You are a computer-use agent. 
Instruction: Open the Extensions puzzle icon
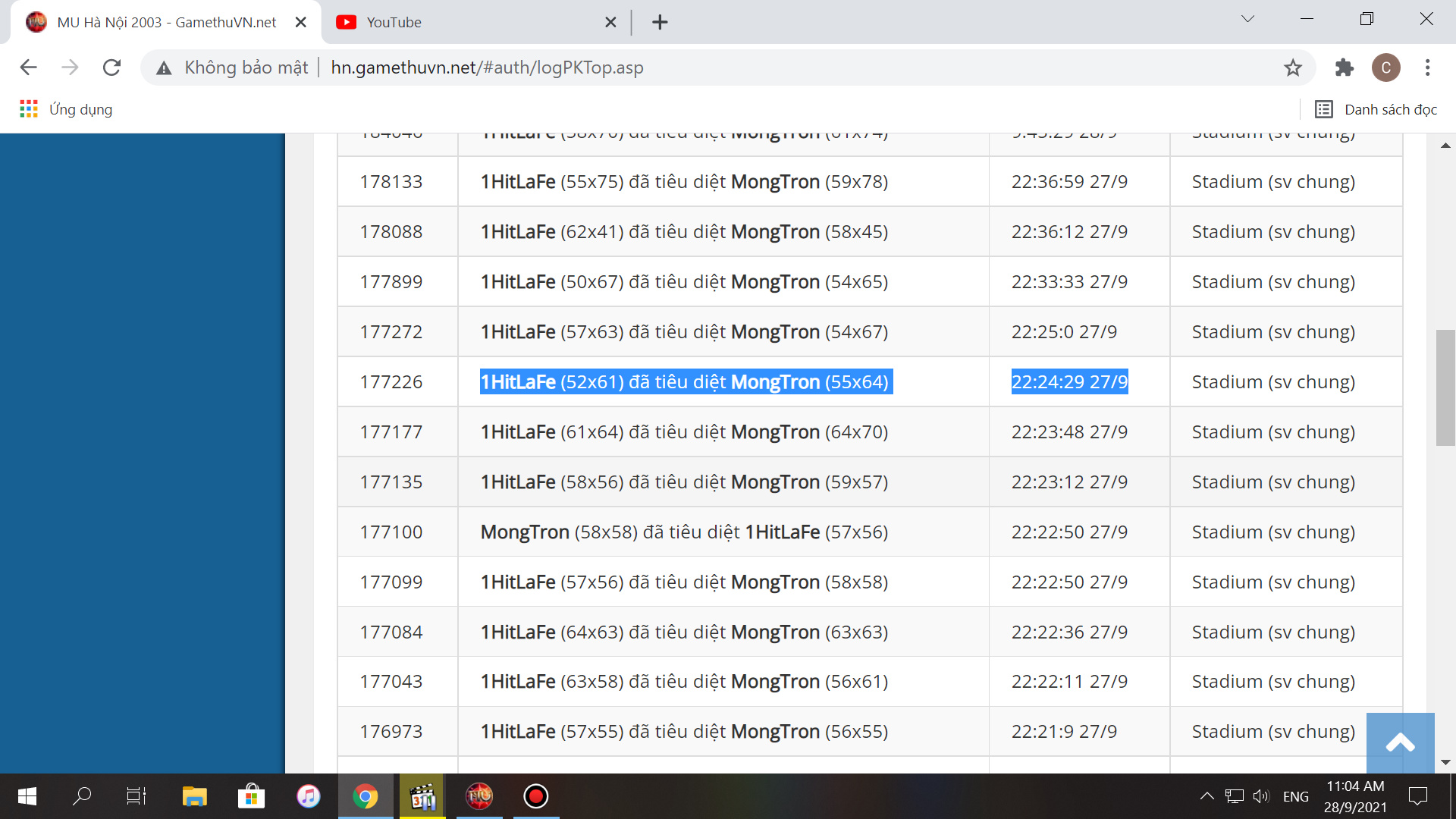pyautogui.click(x=1344, y=67)
